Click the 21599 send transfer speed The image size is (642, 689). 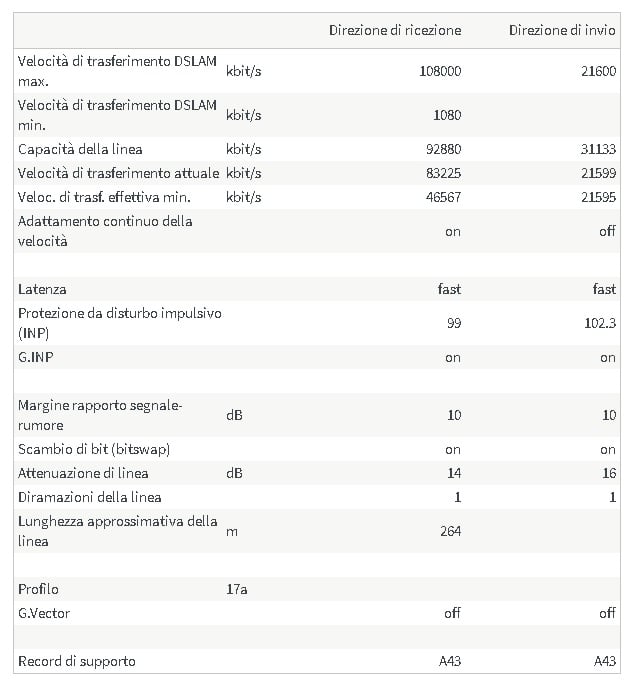[598, 173]
